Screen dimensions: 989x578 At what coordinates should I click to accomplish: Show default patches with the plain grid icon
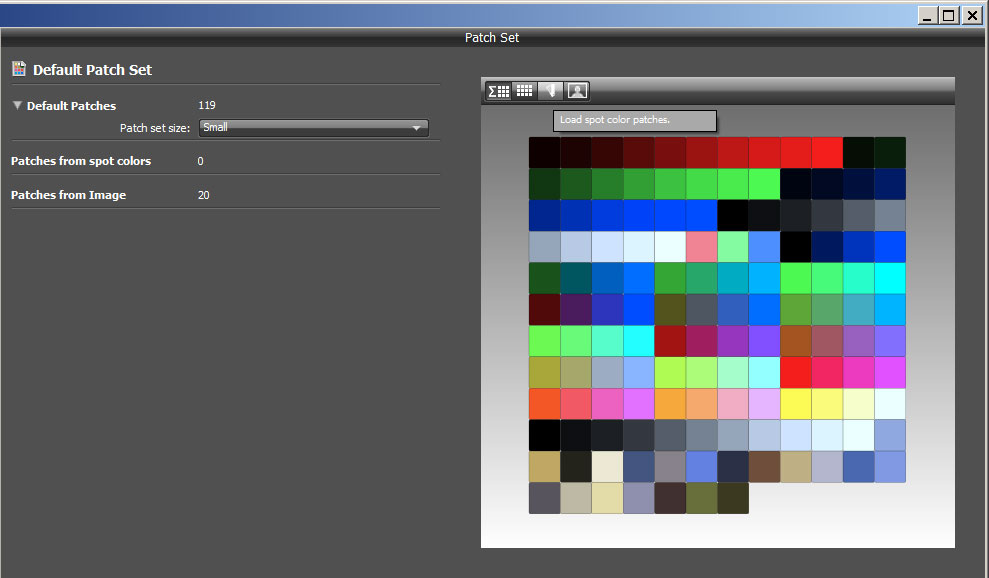coord(524,91)
